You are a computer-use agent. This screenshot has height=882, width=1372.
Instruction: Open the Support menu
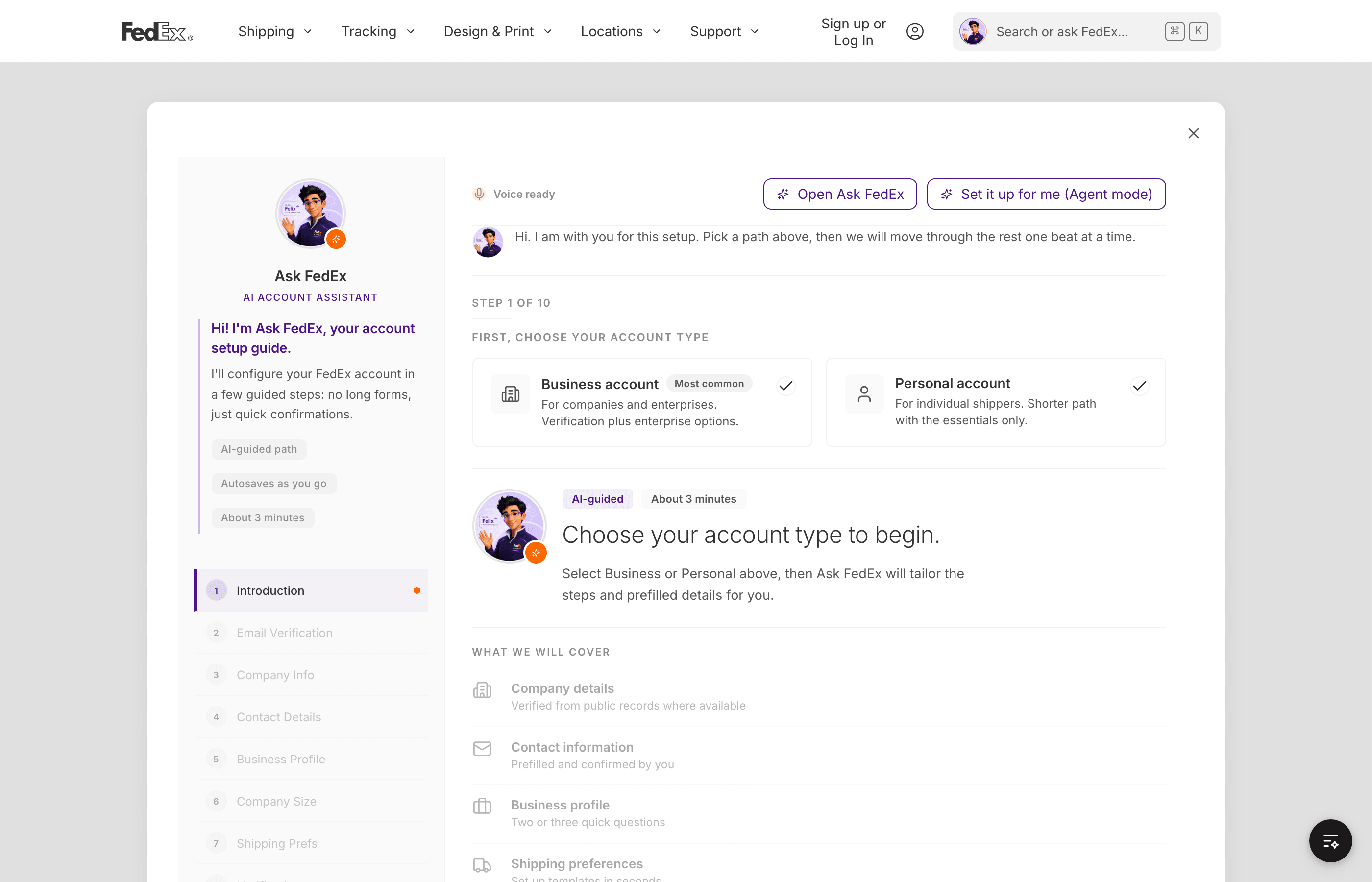point(724,31)
